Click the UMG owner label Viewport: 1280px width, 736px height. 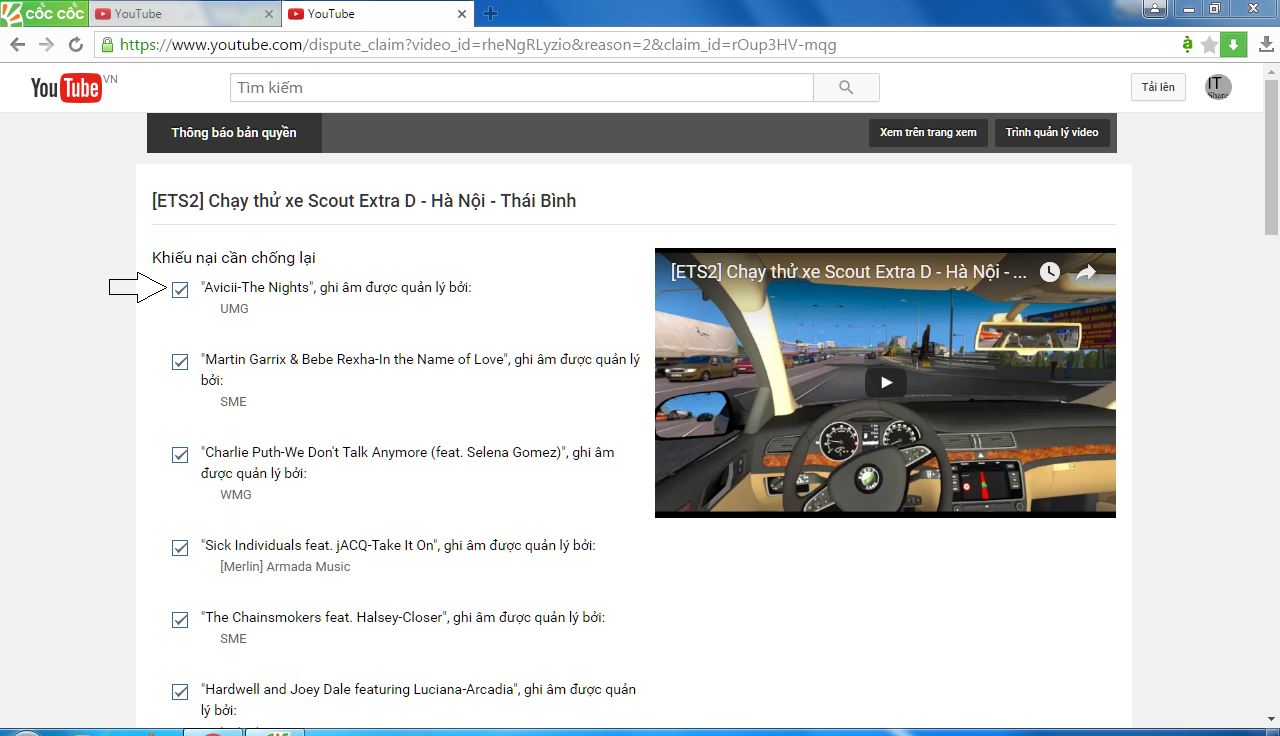[x=234, y=309]
